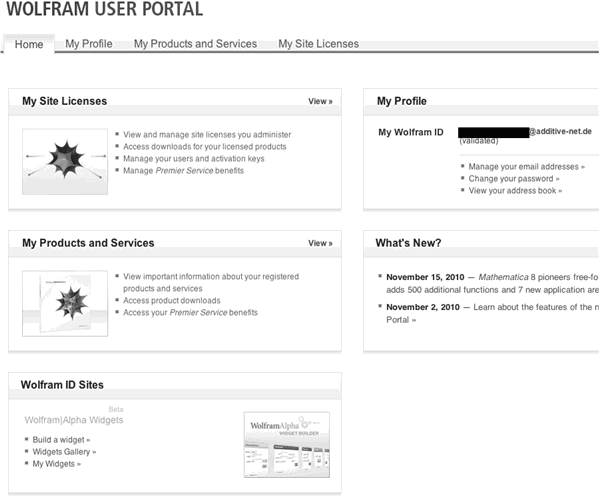This screenshot has height=503, width=602.
Task: Switch to the My Profile tab
Action: click(x=89, y=44)
